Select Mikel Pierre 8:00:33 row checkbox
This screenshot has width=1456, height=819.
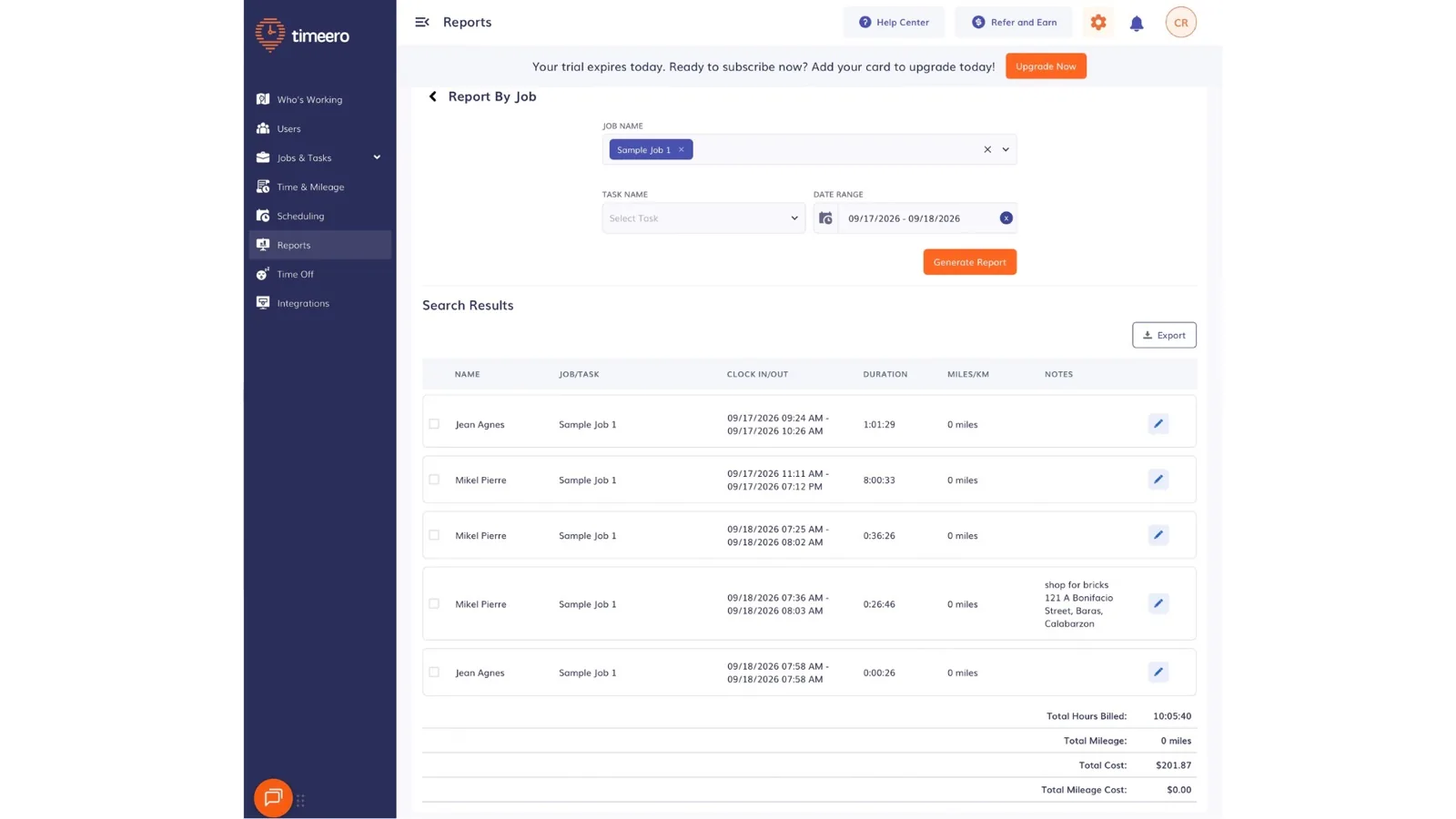click(434, 480)
